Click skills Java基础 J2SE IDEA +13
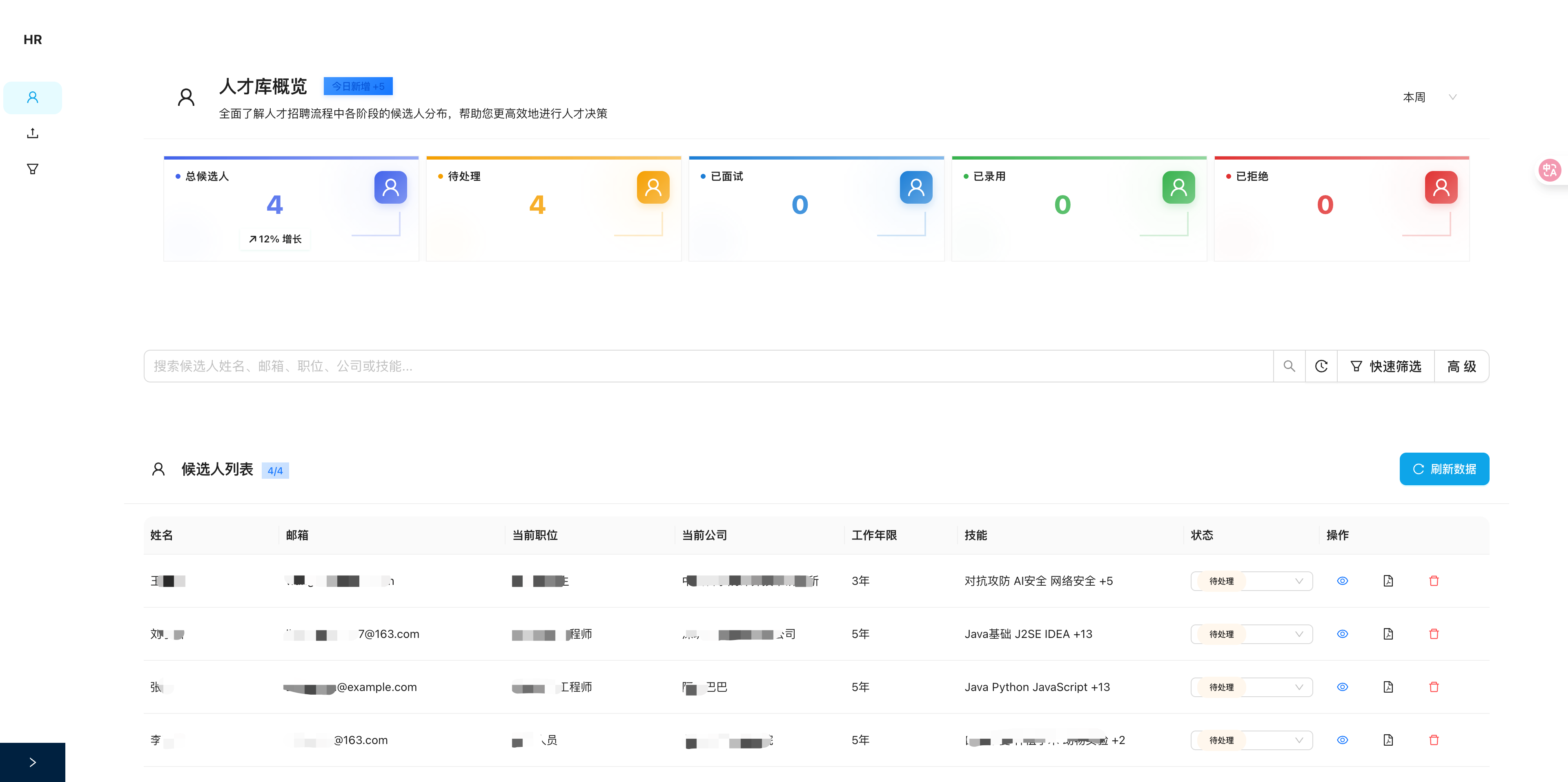1568x782 pixels. (1028, 634)
